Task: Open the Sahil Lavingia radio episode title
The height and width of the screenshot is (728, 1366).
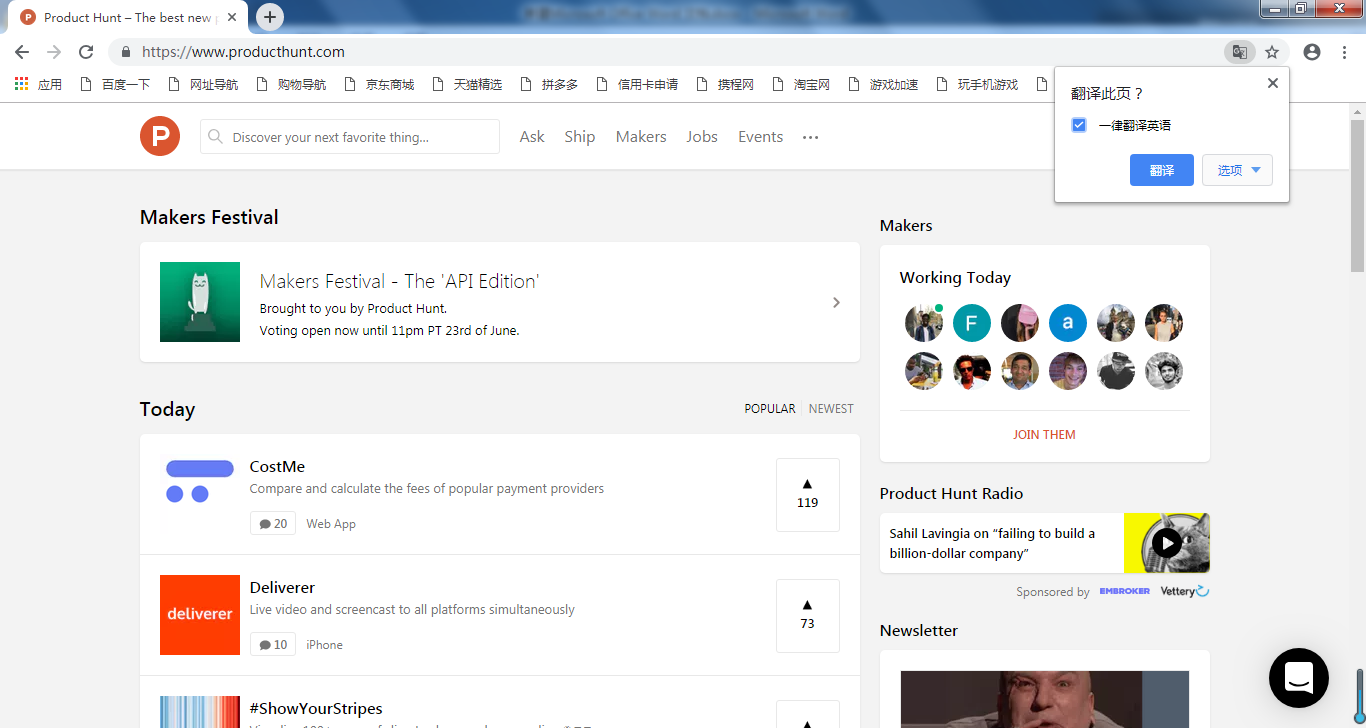Action: coord(992,543)
